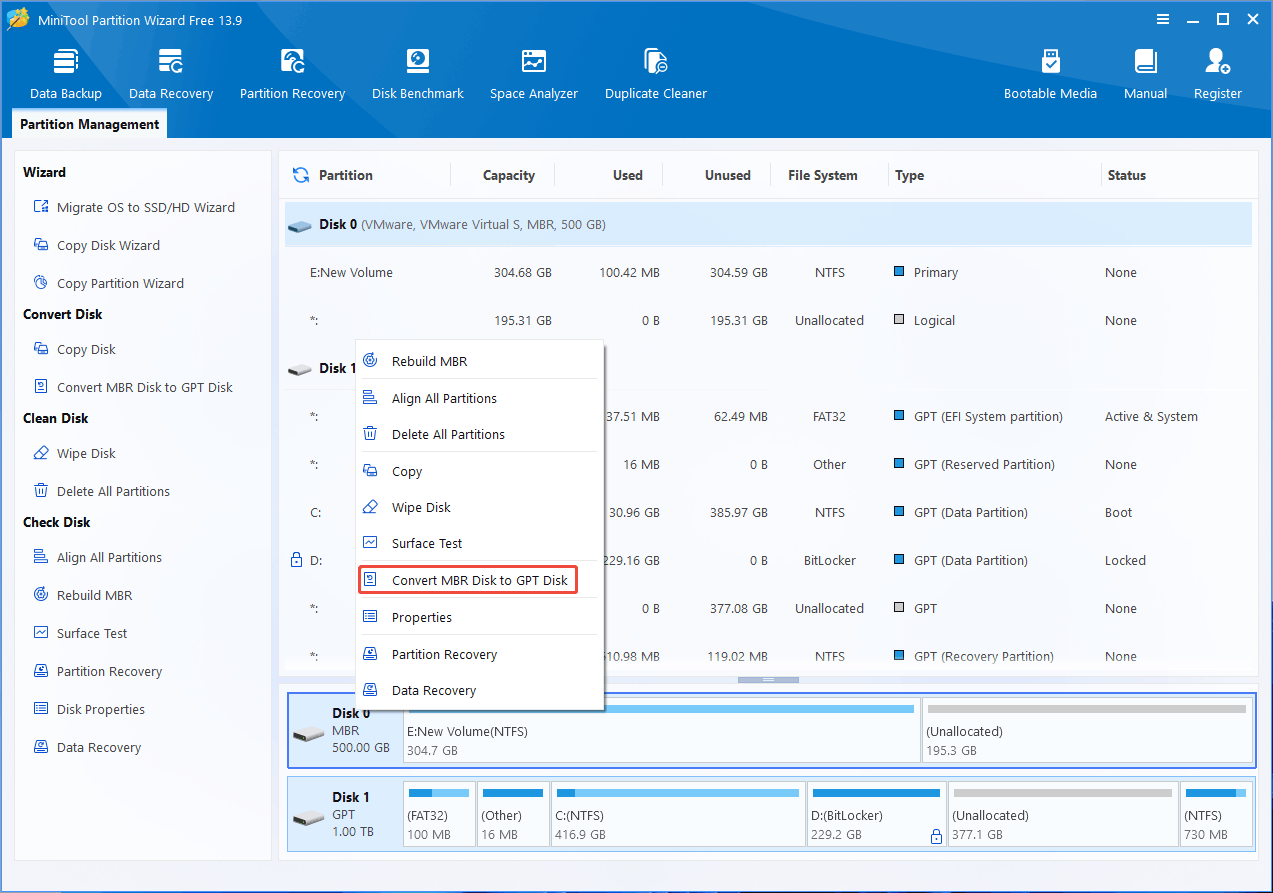Open the Copy Partition Wizard
The image size is (1273, 893).
[x=108, y=283]
